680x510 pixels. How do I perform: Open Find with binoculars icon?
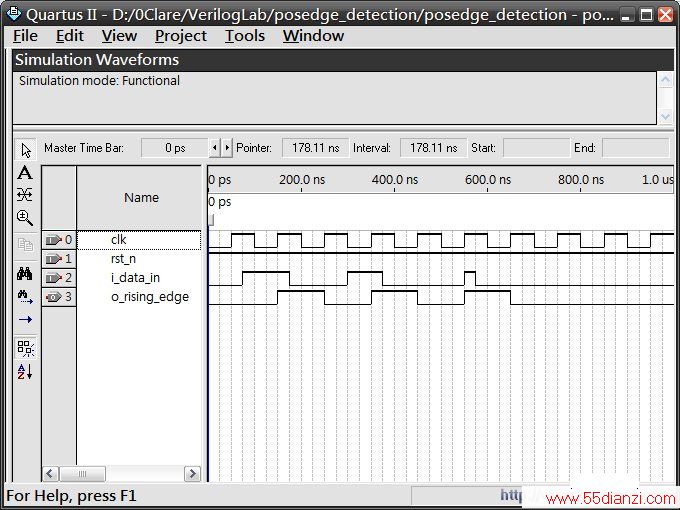pos(25,274)
